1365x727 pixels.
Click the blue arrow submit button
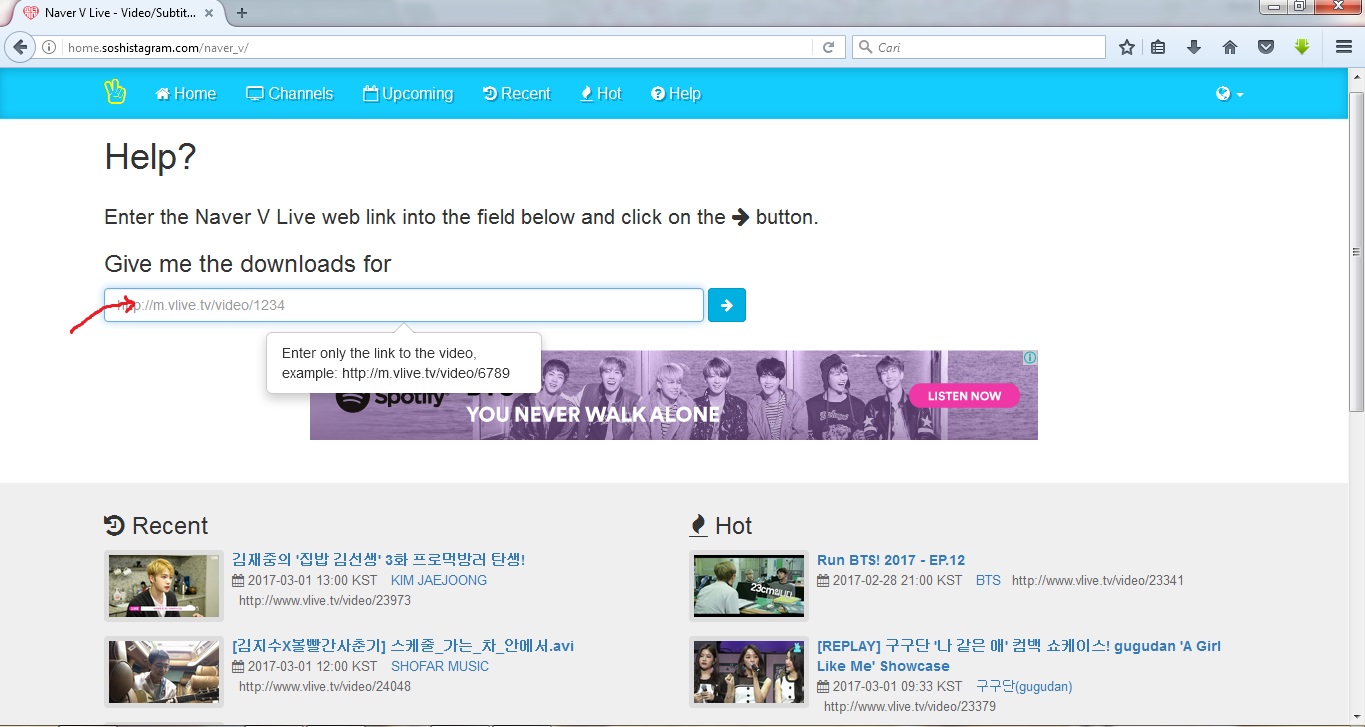pos(727,305)
